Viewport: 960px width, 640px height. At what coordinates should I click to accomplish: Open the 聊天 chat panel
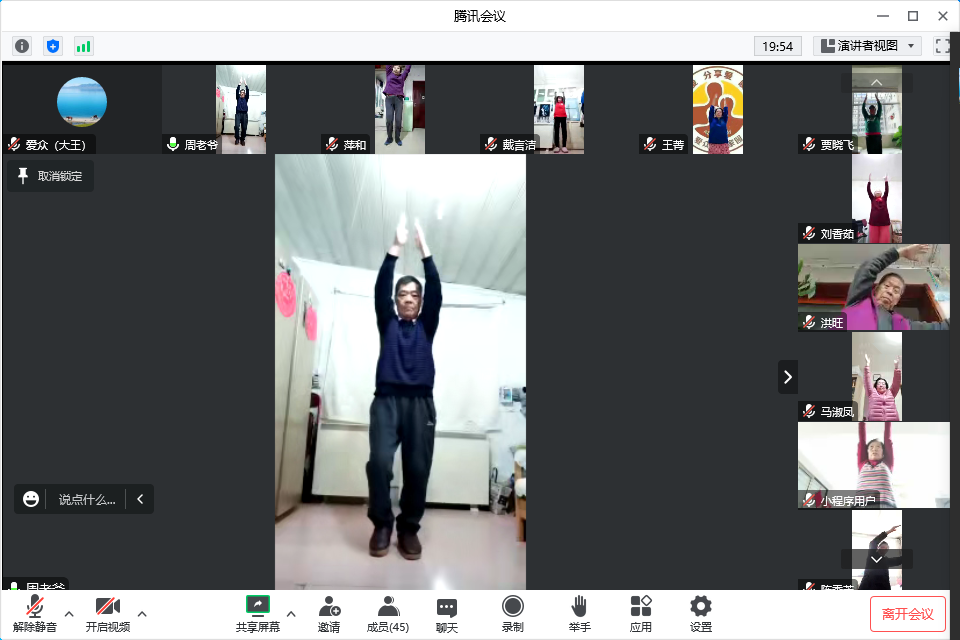pos(447,613)
